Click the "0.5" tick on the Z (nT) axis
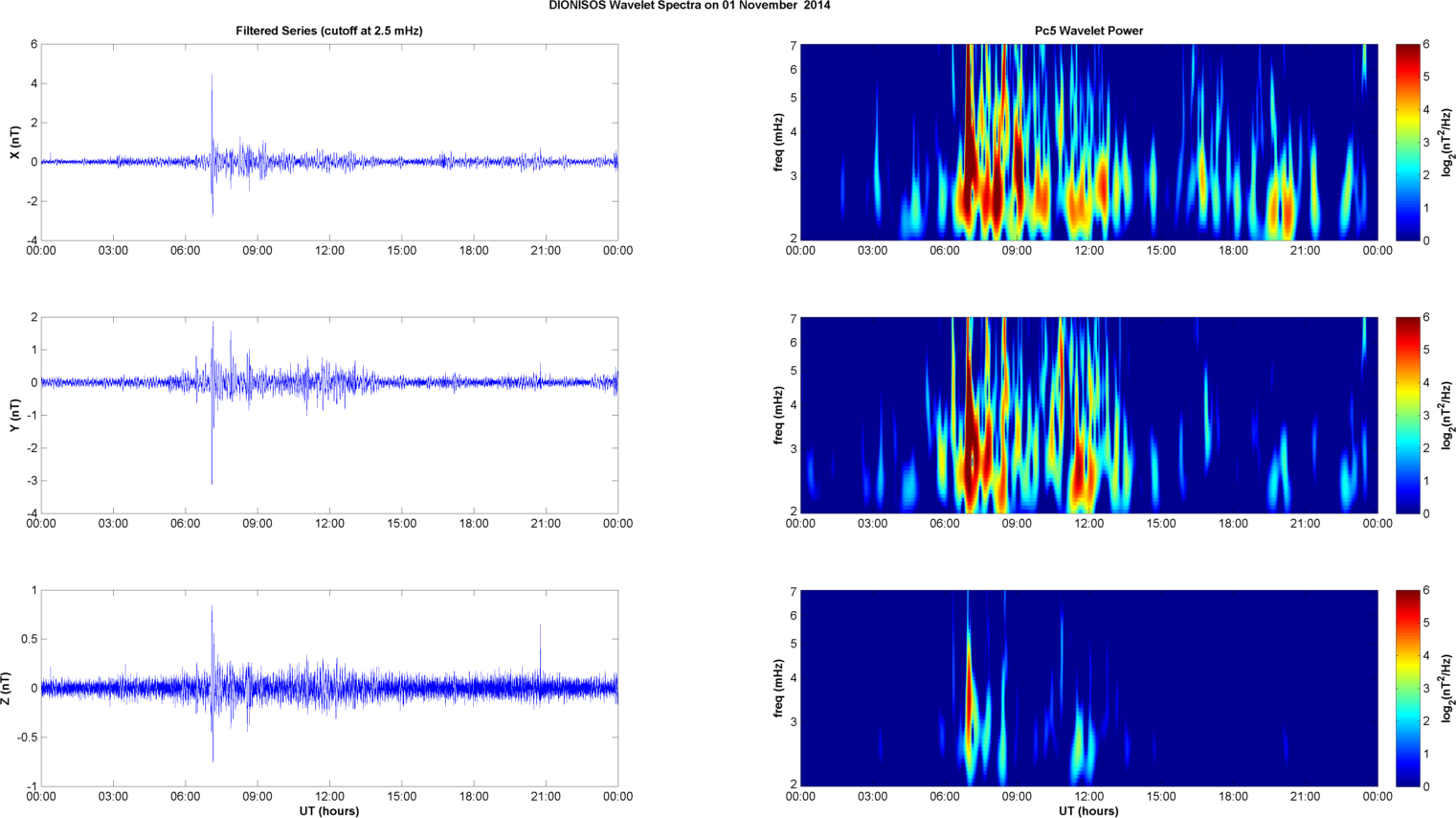 pos(28,639)
